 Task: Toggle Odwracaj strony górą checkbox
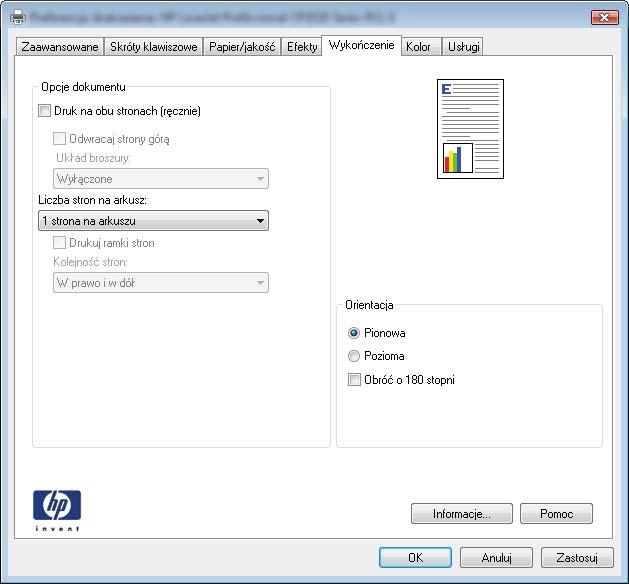pos(59,139)
